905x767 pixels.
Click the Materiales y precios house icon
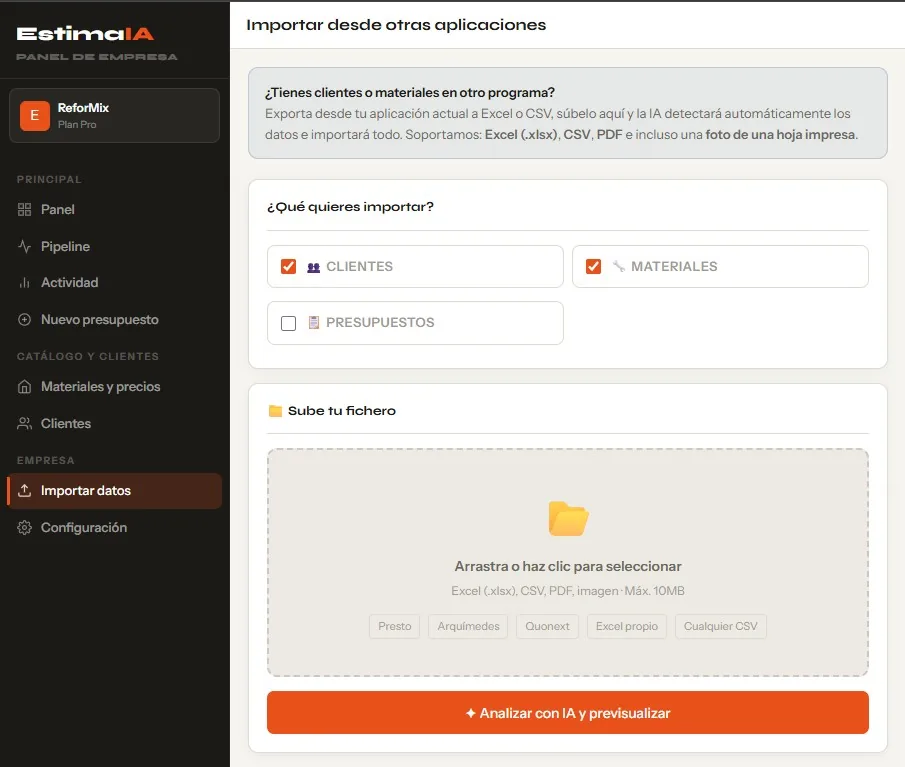(24, 387)
